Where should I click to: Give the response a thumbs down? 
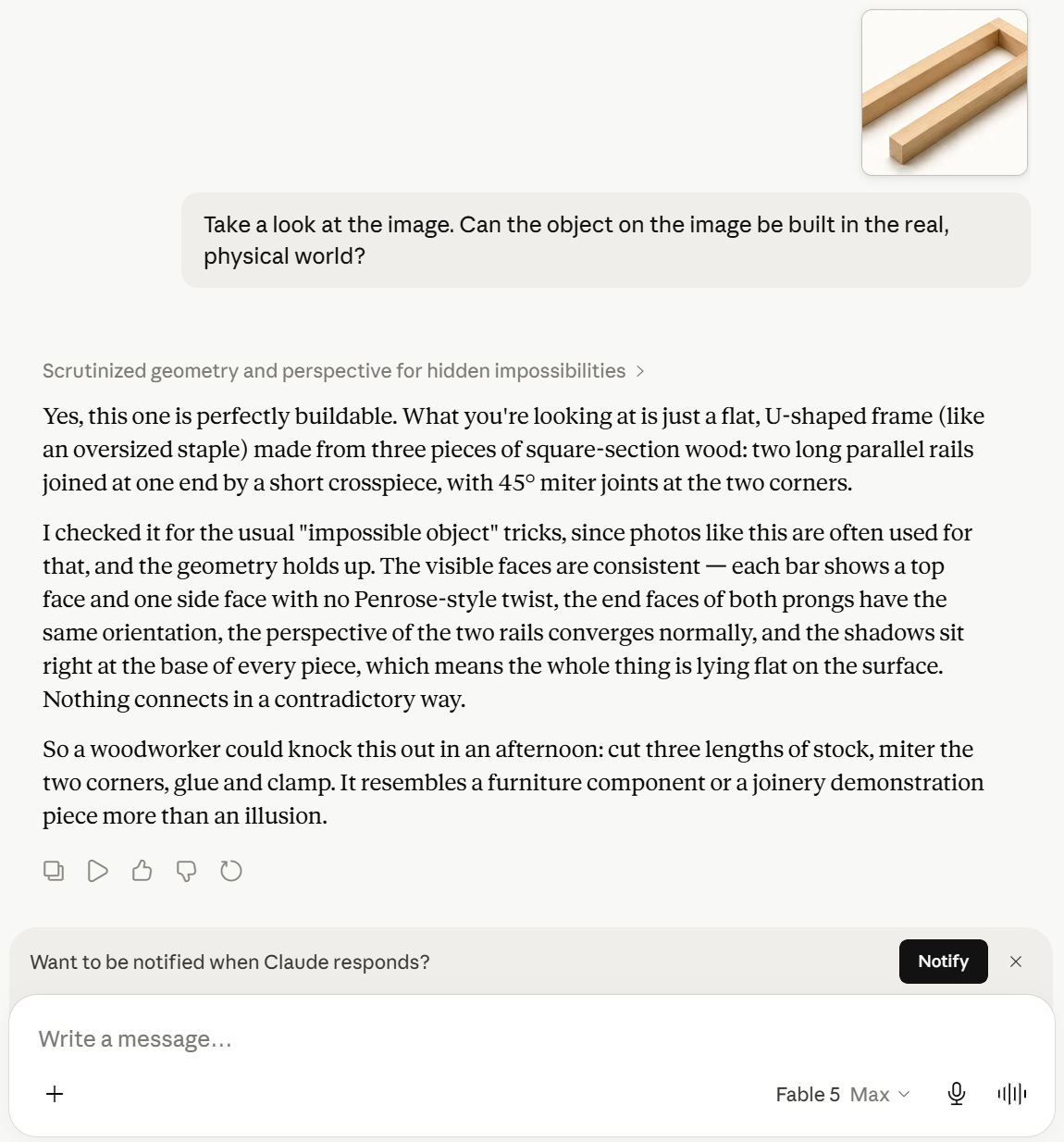[x=187, y=871]
